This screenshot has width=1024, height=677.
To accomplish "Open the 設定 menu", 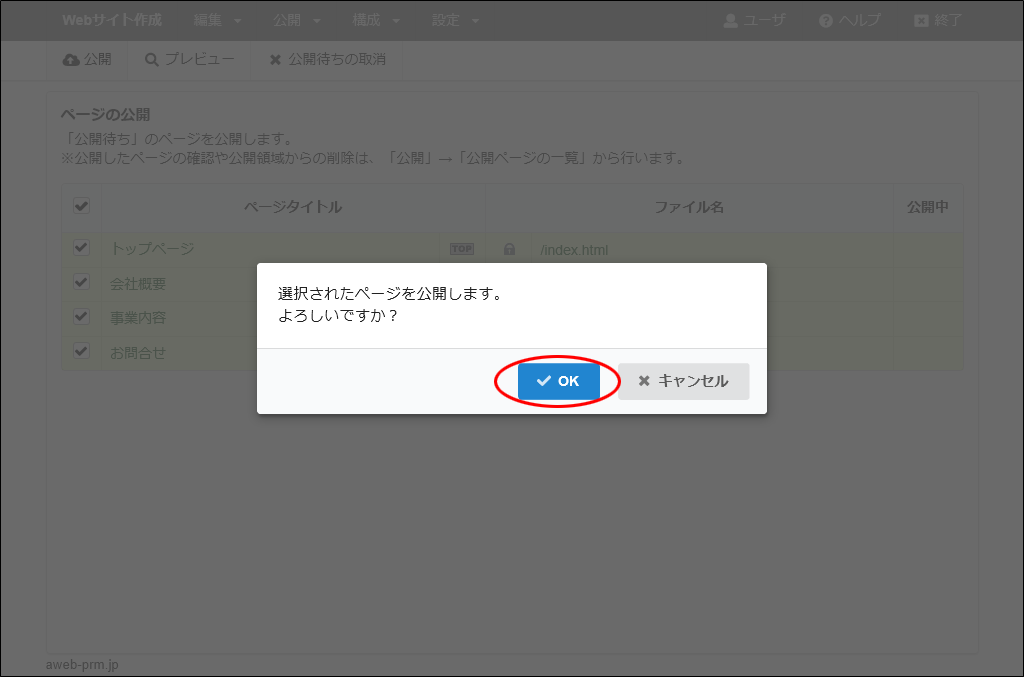I will [x=455, y=21].
